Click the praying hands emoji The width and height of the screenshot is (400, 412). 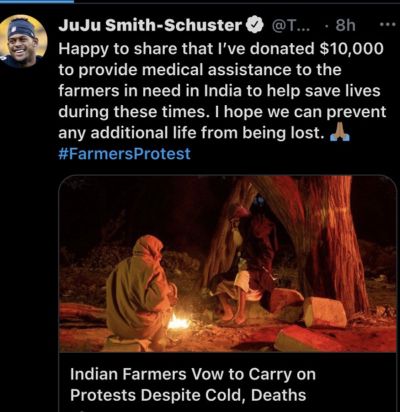pyautogui.click(x=340, y=134)
